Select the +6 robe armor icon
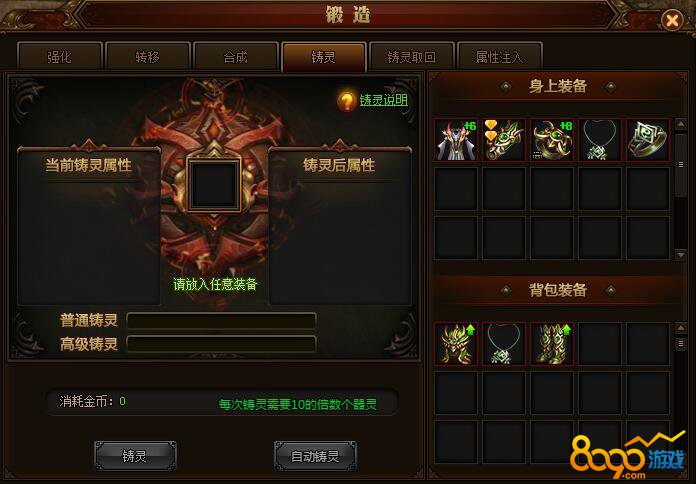This screenshot has height=484, width=696. [x=456, y=139]
